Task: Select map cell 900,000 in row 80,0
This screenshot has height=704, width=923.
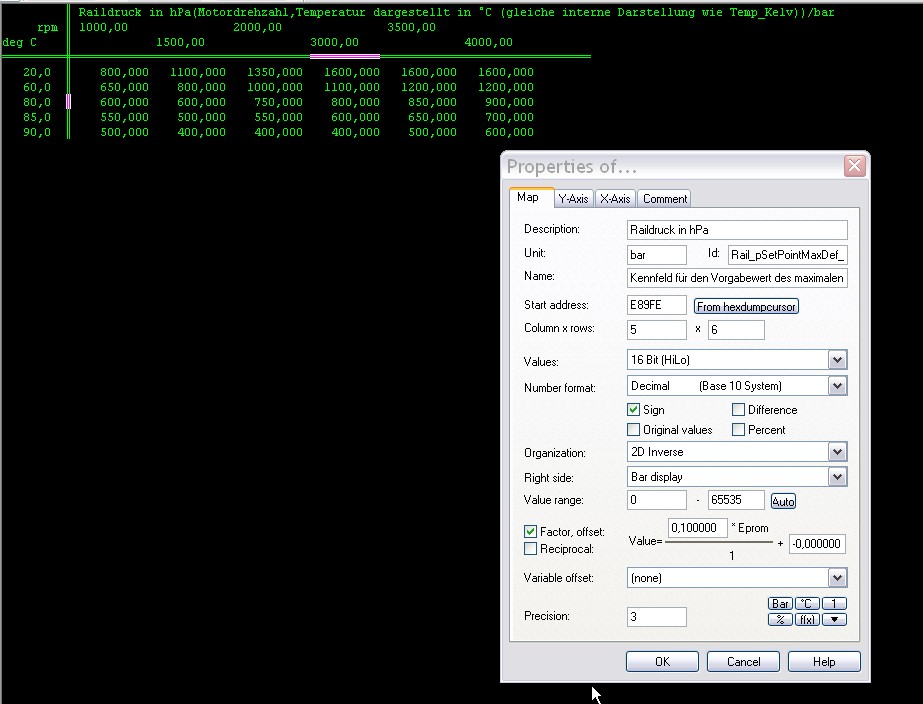Action: [509, 102]
